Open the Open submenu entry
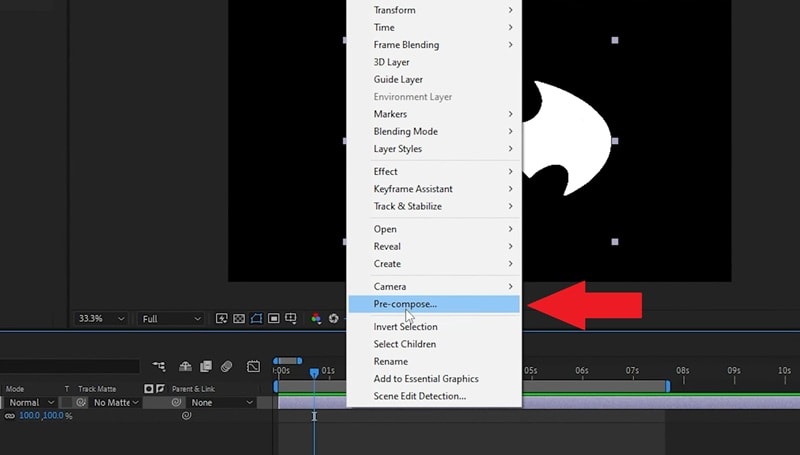 tap(434, 230)
